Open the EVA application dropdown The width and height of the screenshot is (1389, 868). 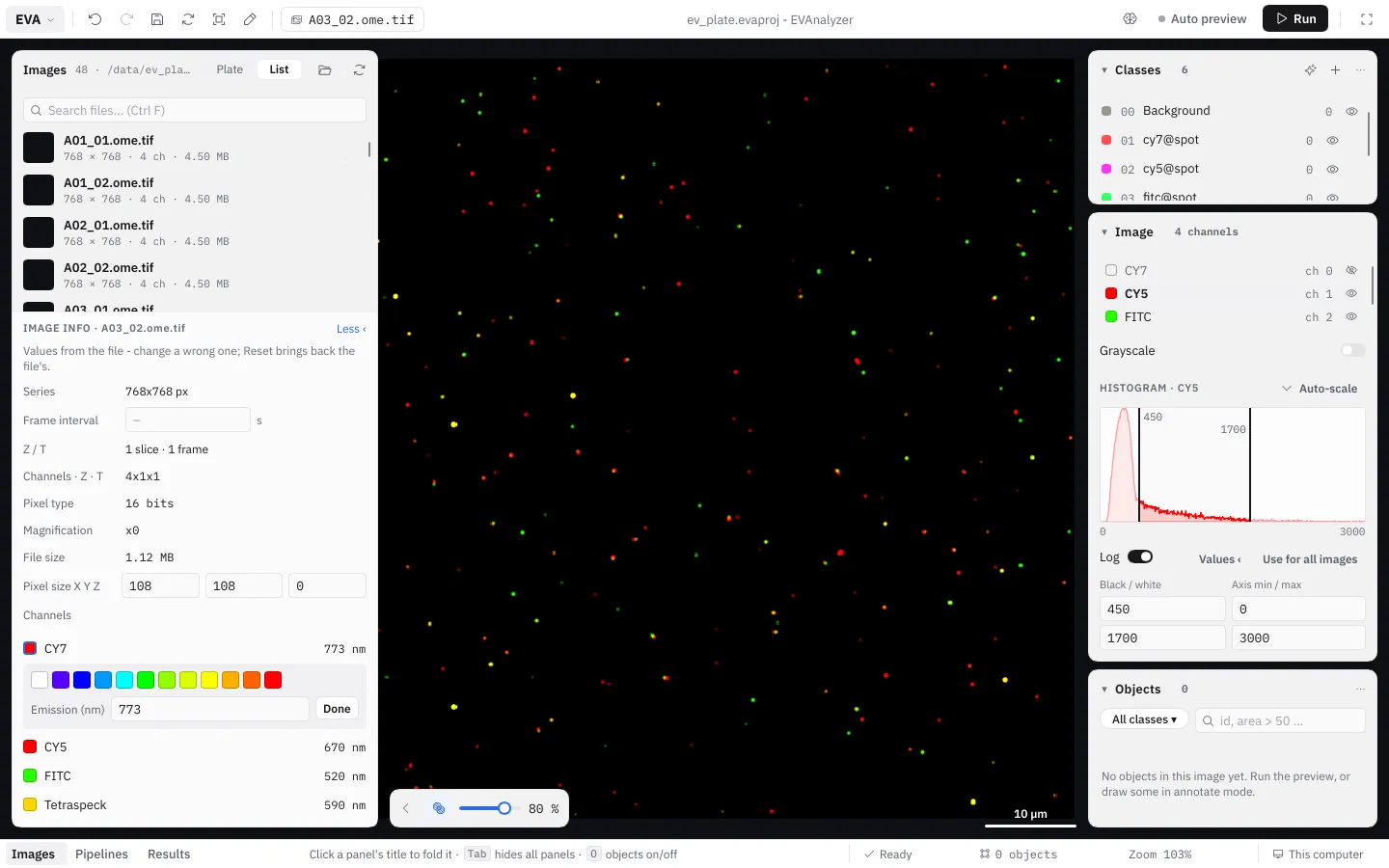click(x=35, y=19)
